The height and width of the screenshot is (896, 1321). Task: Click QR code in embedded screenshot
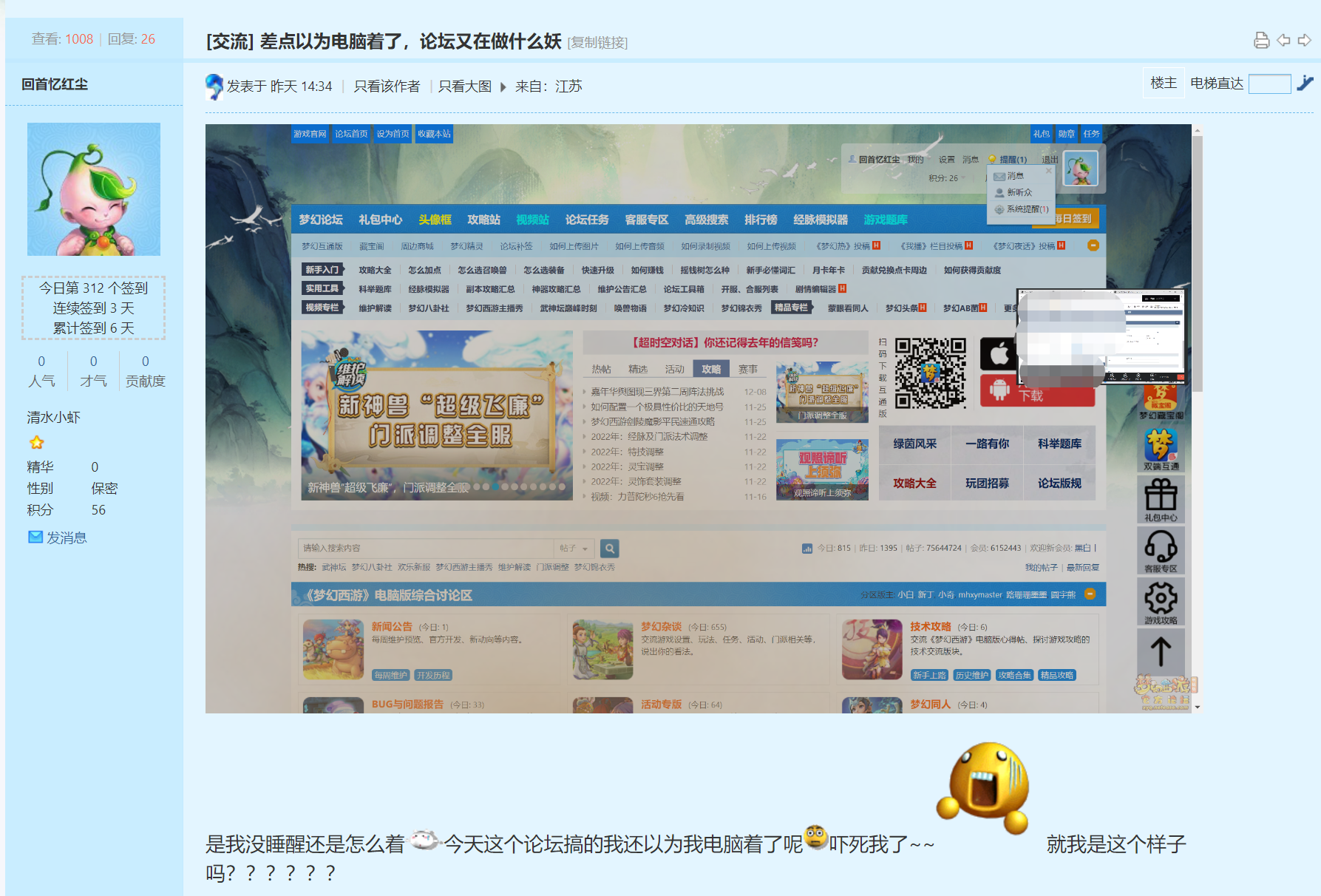coord(930,373)
